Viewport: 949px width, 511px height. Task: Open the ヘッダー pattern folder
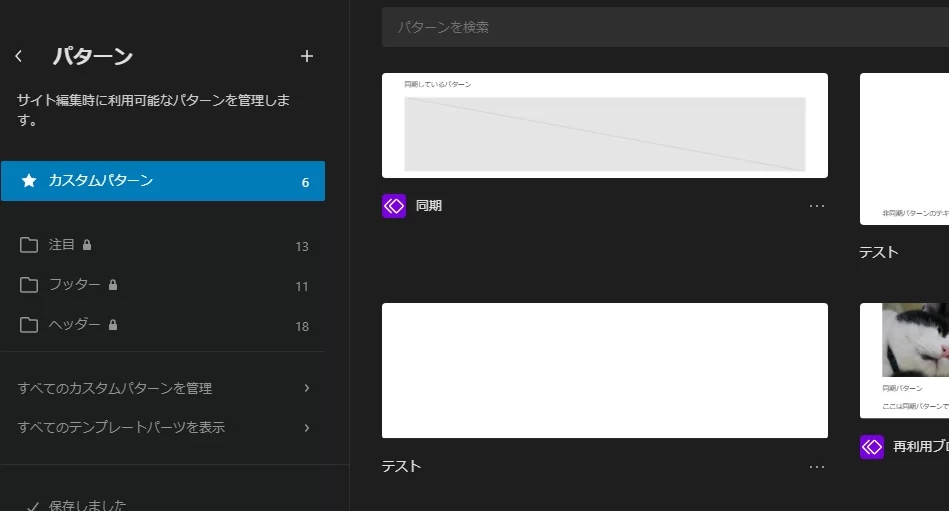(163, 325)
